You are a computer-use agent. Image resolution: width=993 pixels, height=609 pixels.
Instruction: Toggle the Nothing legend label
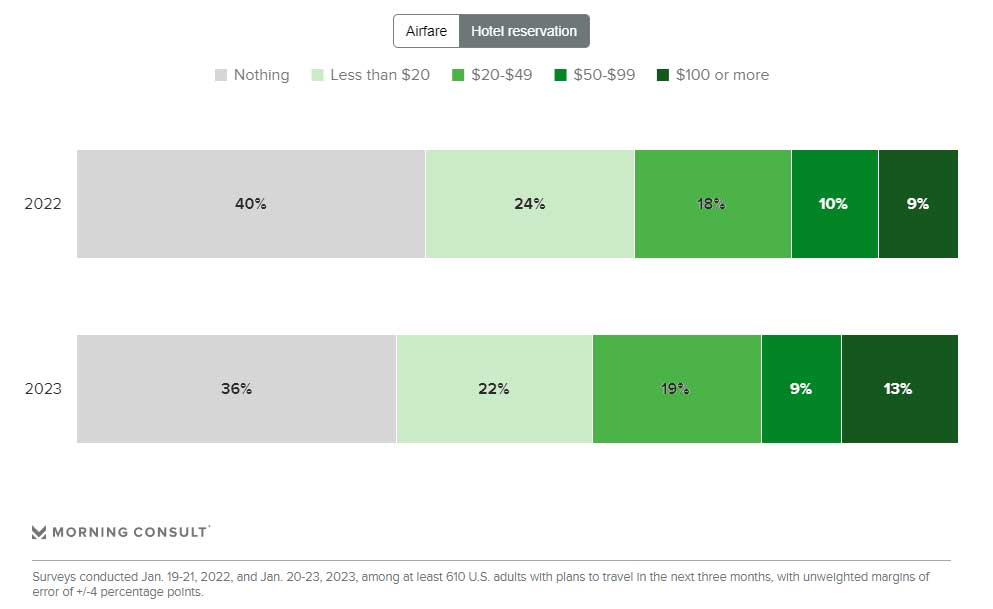point(261,75)
